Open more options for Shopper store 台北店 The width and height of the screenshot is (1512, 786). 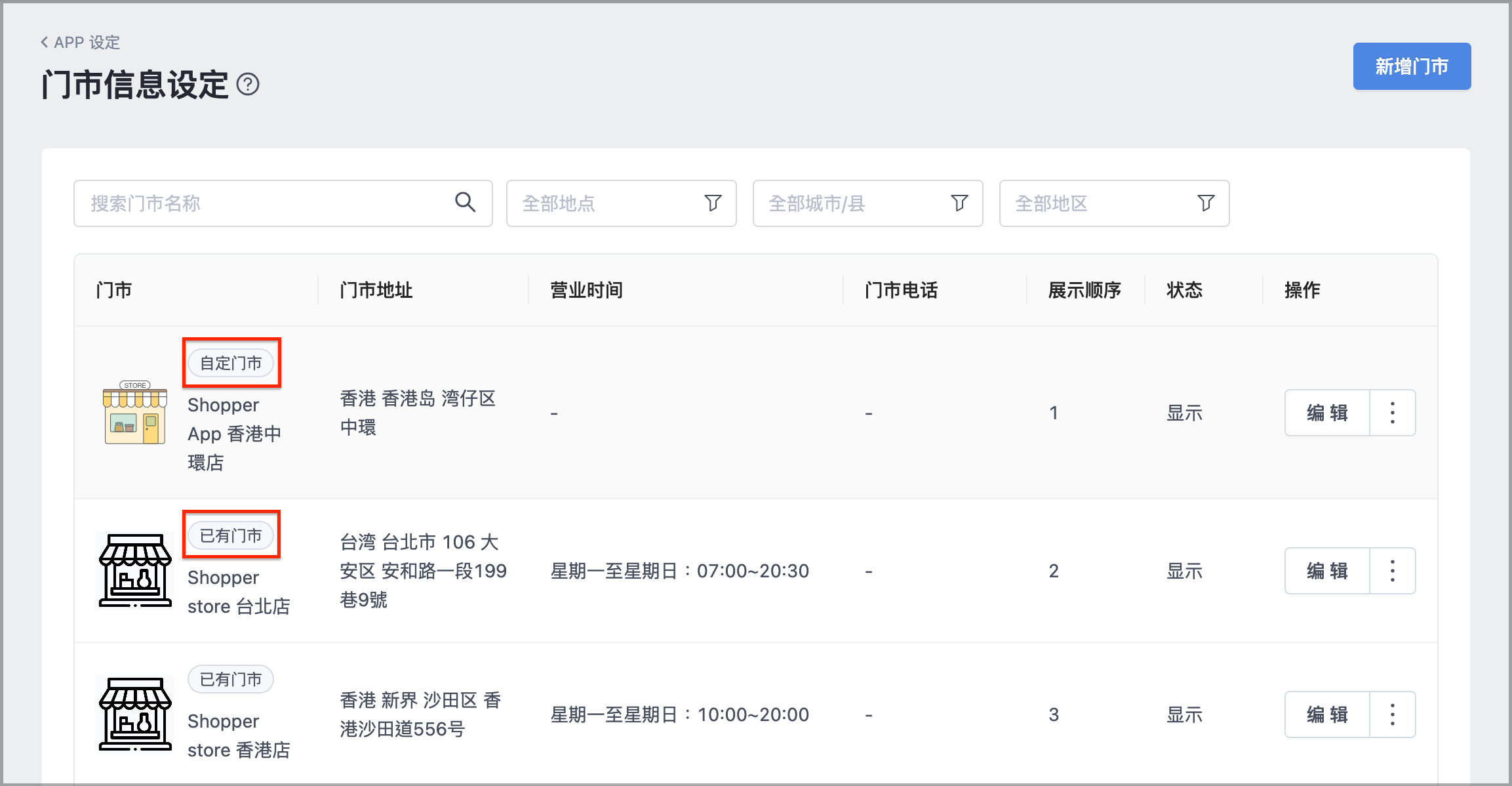coord(1393,571)
